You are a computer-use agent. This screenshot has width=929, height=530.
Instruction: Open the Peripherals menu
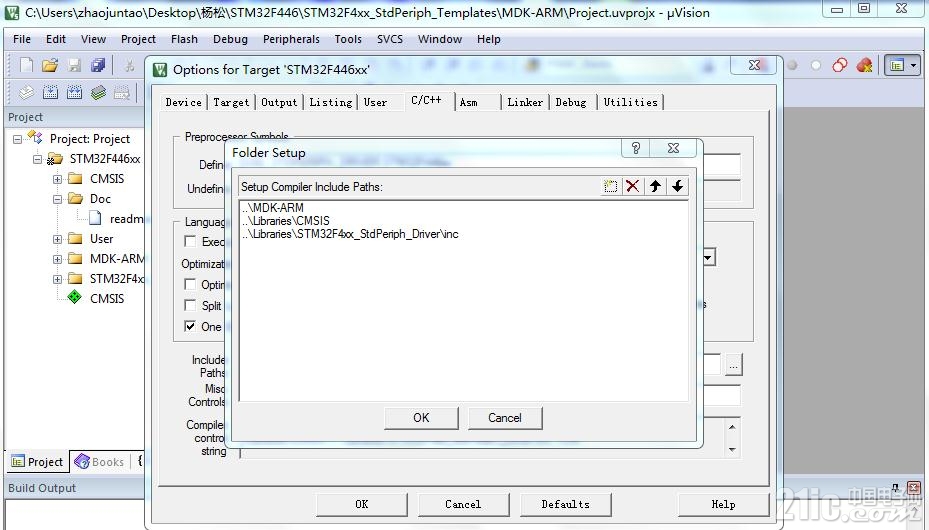point(291,39)
